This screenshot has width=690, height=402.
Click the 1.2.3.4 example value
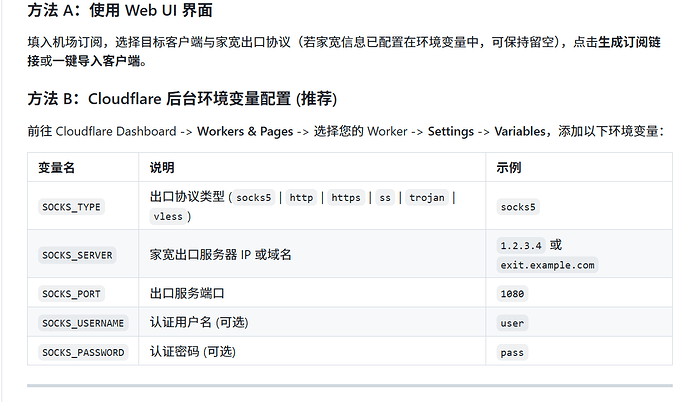click(521, 245)
